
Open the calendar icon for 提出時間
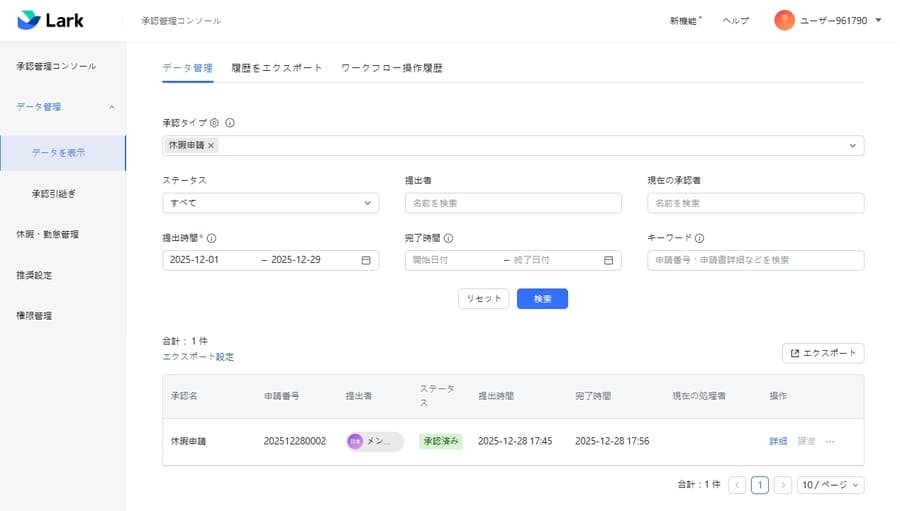(366, 260)
